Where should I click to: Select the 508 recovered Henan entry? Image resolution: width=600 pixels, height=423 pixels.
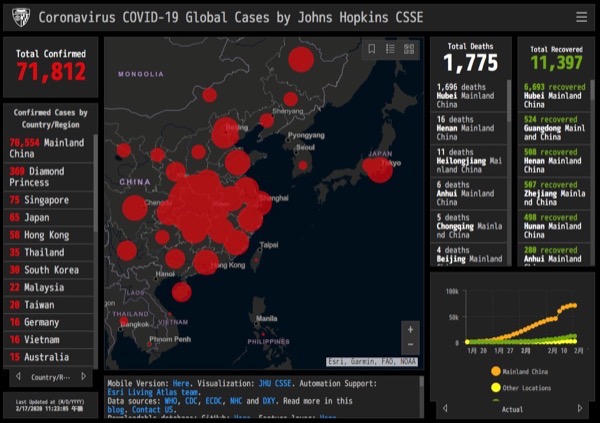(554, 161)
